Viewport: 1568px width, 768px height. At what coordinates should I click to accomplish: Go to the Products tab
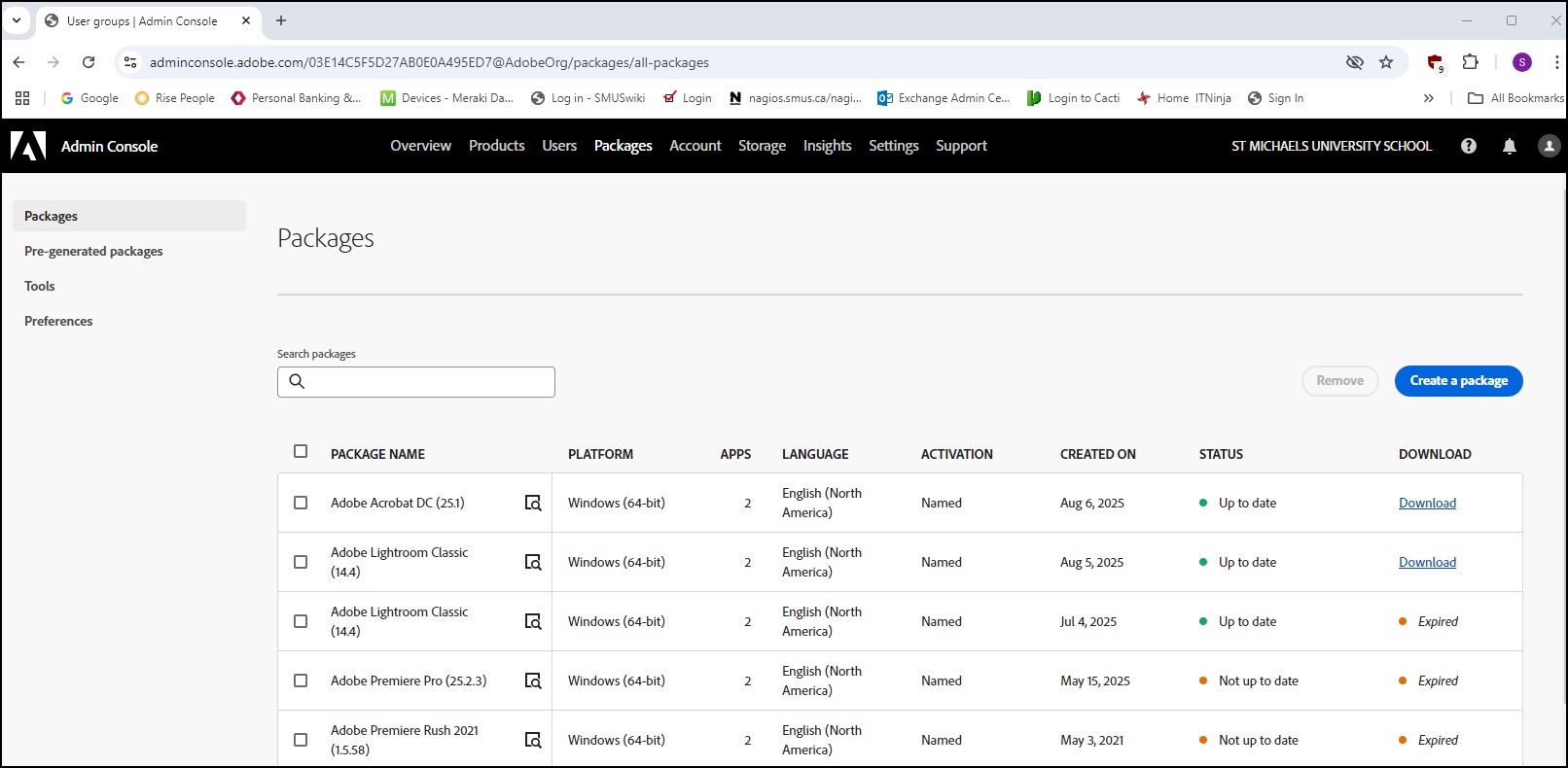[x=496, y=146]
